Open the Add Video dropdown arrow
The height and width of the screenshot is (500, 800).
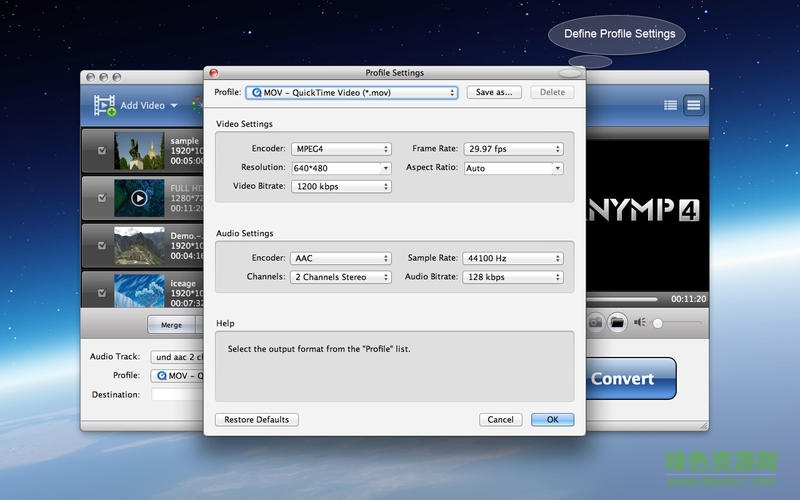174,106
